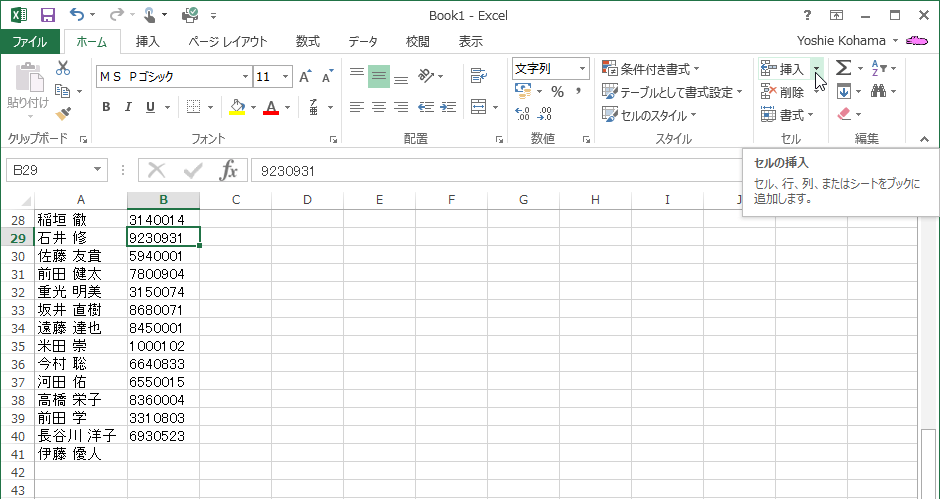This screenshot has height=499, width=940.
Task: Open セルのスタイル cell styles menu
Action: [649, 115]
